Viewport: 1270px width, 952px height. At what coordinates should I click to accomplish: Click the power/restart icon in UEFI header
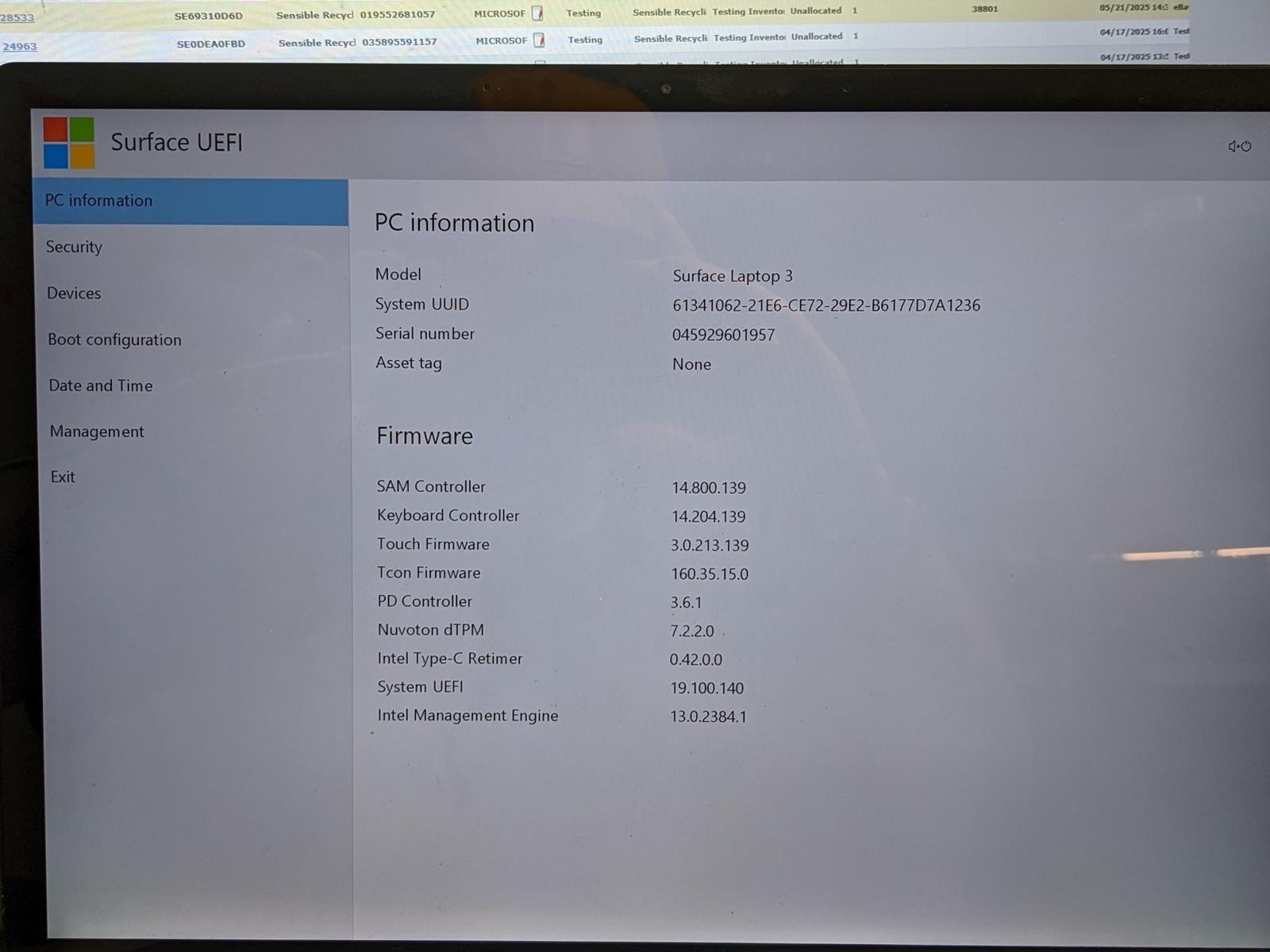pyautogui.click(x=1239, y=146)
